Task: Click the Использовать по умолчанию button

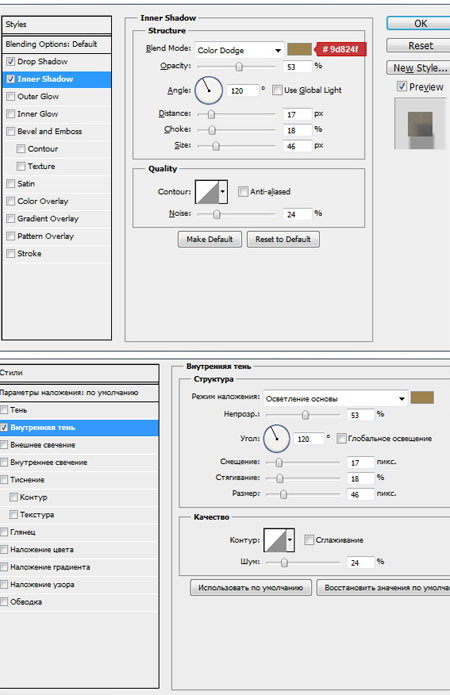Action: click(x=250, y=588)
